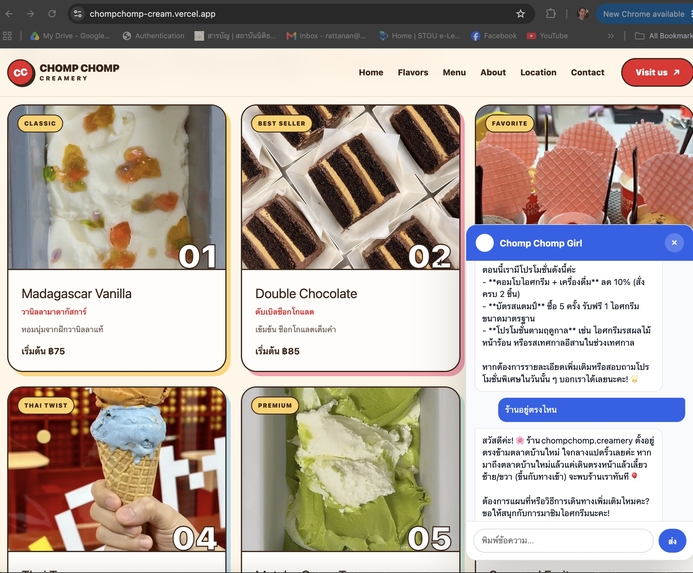This screenshot has height=573, width=693.
Task: Click the CLASSIC badge on vanilla card
Action: click(40, 123)
